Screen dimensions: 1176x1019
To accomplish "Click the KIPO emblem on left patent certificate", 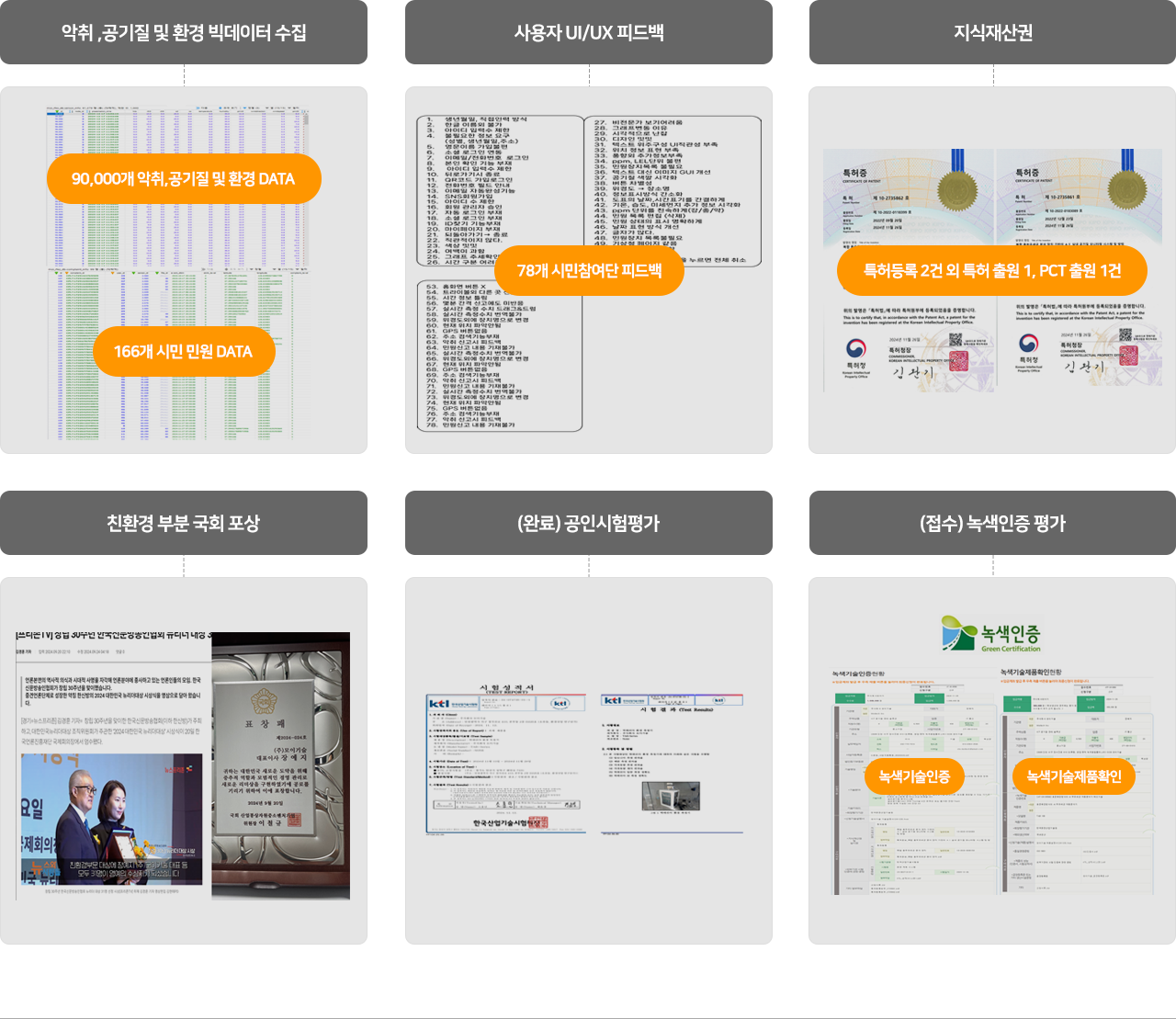I will [856, 349].
